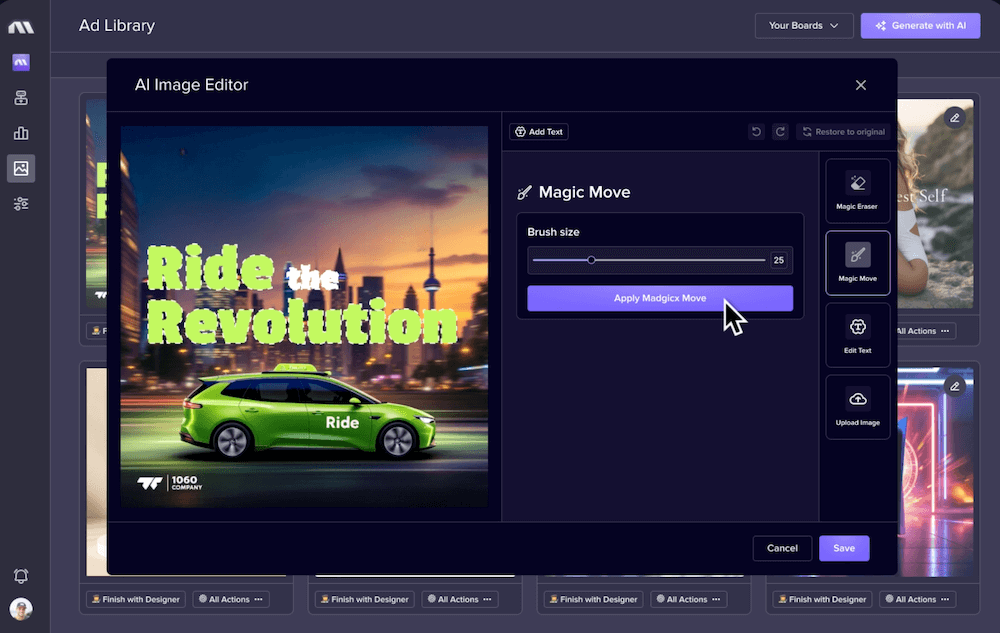Click the app logo in the sidebar
Viewport: 1000px width, 633px height.
(21, 27)
